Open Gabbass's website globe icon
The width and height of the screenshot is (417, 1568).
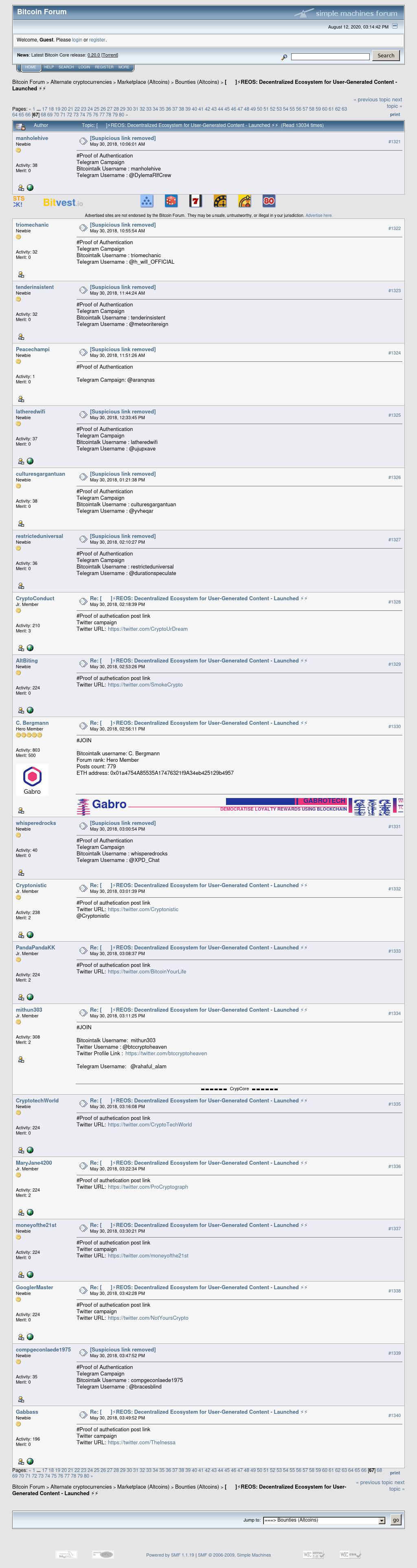pos(31,1461)
